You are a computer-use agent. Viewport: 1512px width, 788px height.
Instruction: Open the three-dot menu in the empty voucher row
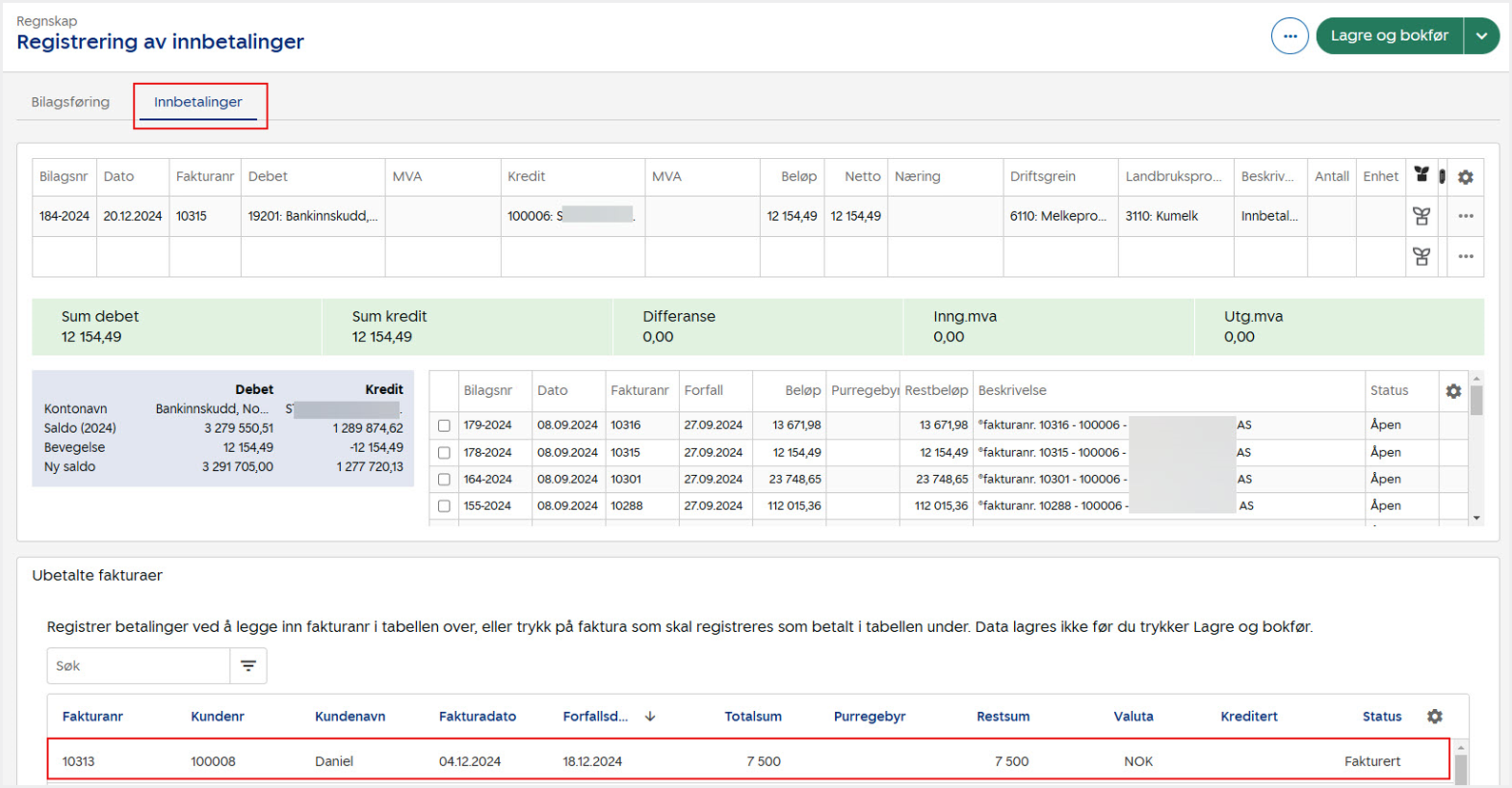click(1465, 257)
